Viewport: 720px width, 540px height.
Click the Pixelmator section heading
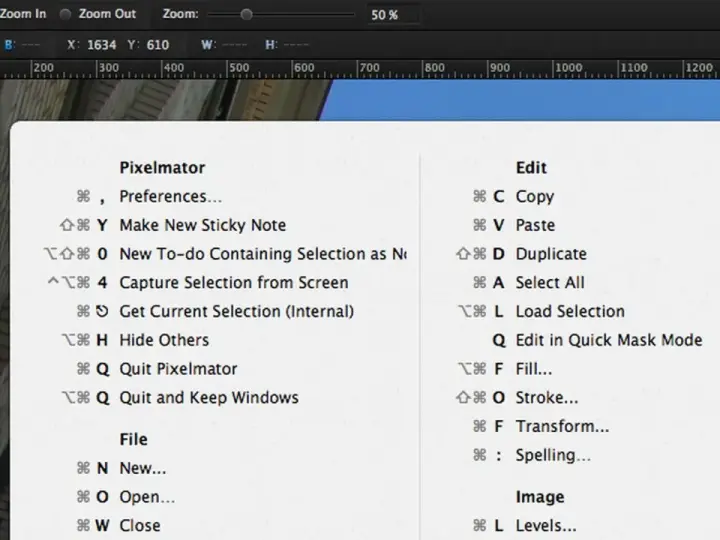[x=162, y=168]
